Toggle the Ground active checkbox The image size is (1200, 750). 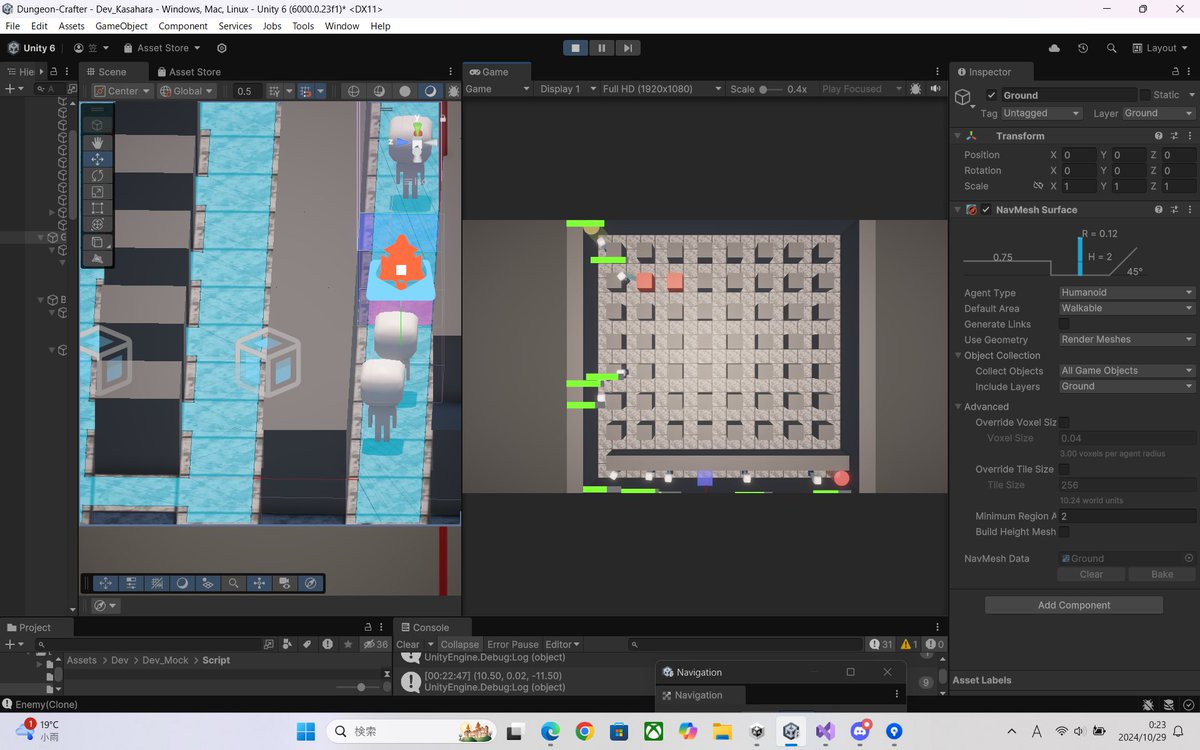[x=991, y=95]
